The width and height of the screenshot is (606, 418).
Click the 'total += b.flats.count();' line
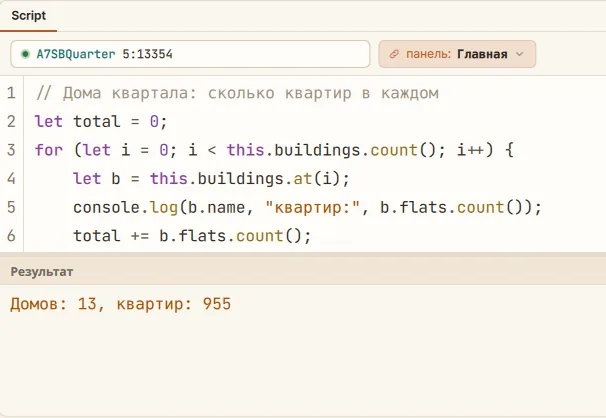[192, 236]
